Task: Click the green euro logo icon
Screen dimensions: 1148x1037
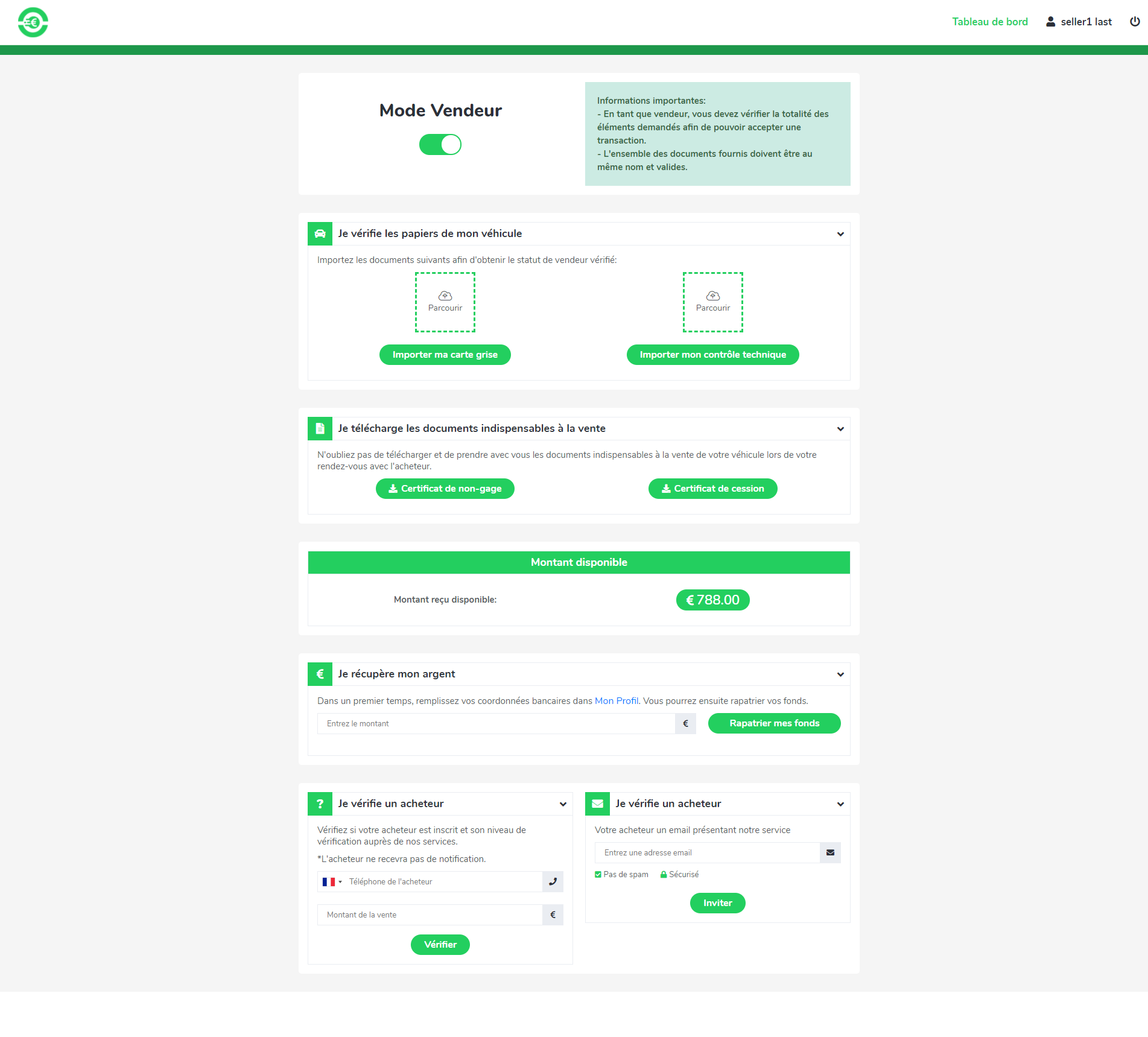Action: 33,22
